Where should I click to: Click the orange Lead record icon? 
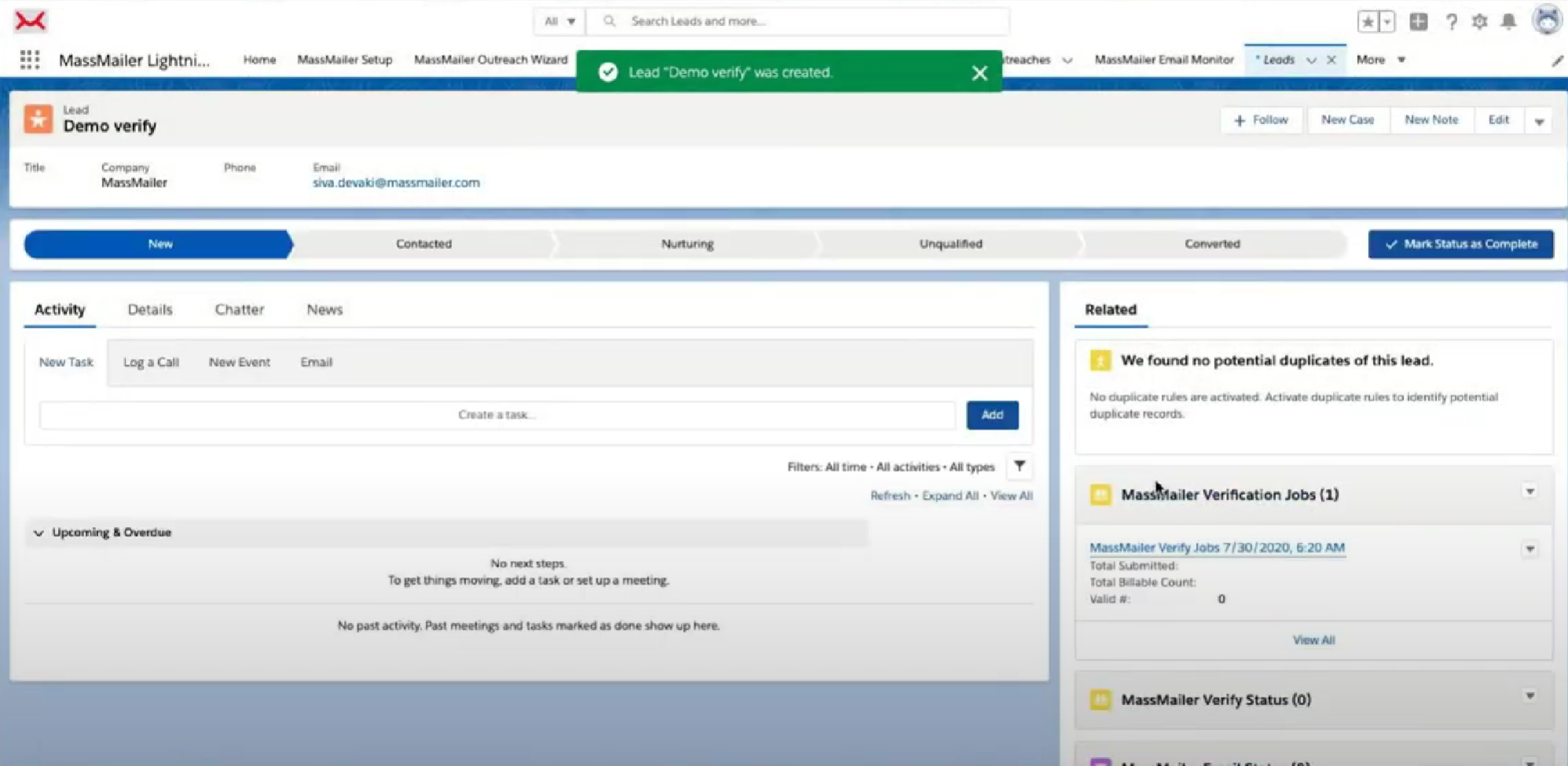pyautogui.click(x=38, y=119)
